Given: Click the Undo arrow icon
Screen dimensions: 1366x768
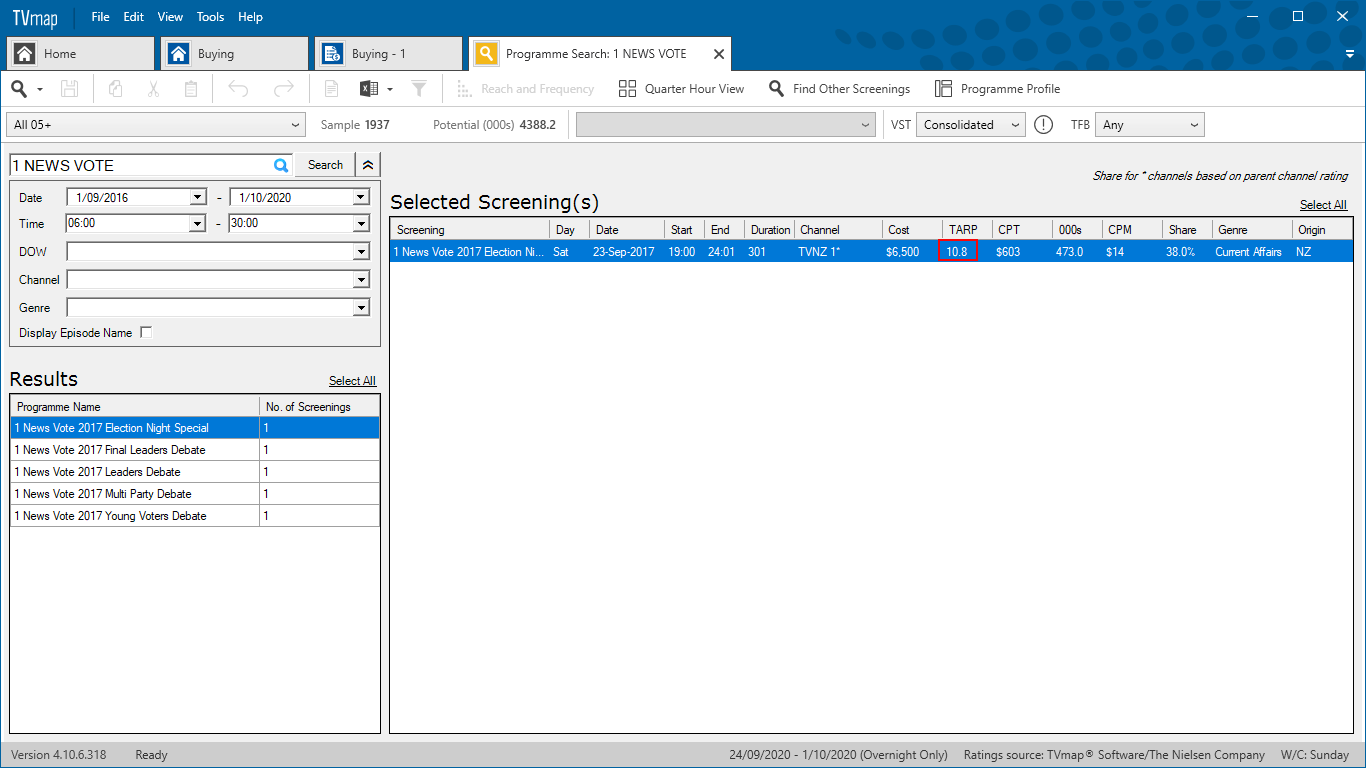Looking at the screenshot, I should pos(238,89).
